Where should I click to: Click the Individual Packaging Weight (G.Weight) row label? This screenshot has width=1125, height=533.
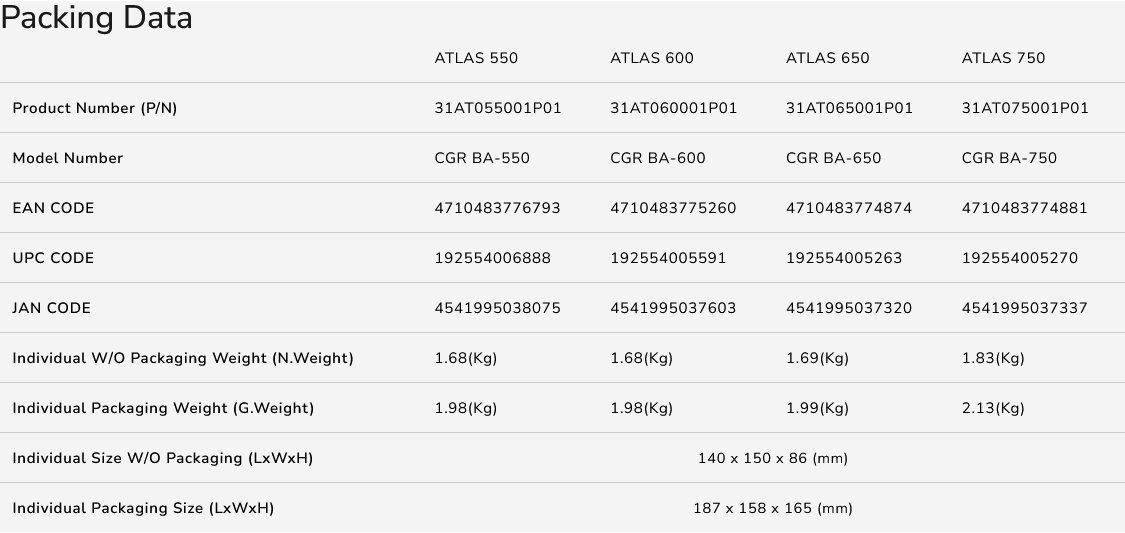pos(163,408)
